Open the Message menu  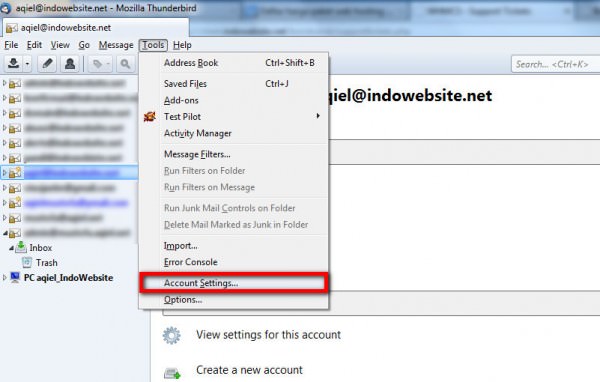tap(116, 45)
